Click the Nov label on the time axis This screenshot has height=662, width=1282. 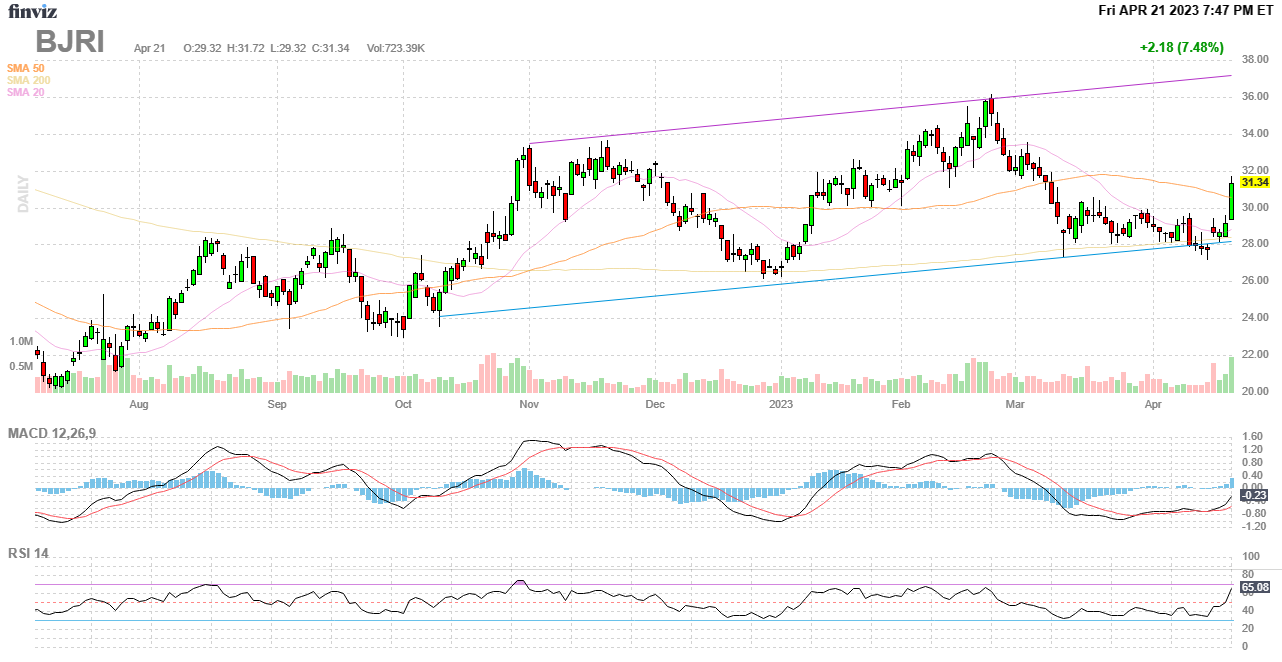point(529,405)
